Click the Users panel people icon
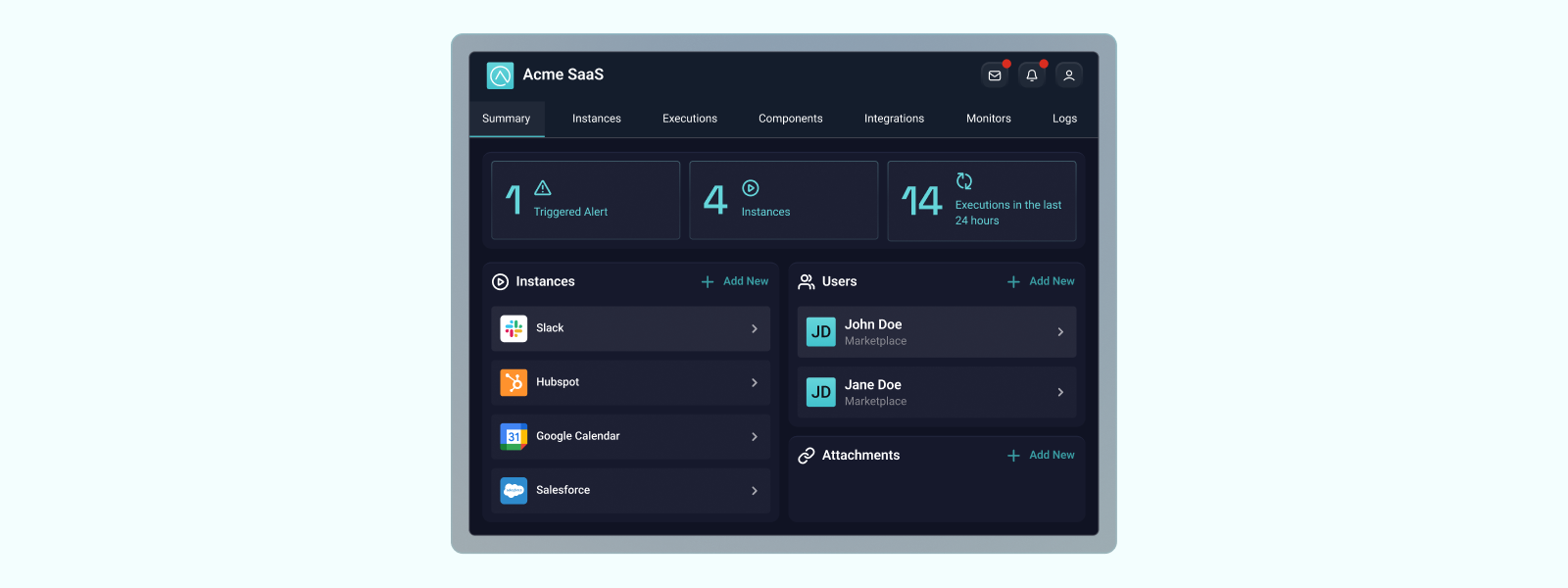 807,281
